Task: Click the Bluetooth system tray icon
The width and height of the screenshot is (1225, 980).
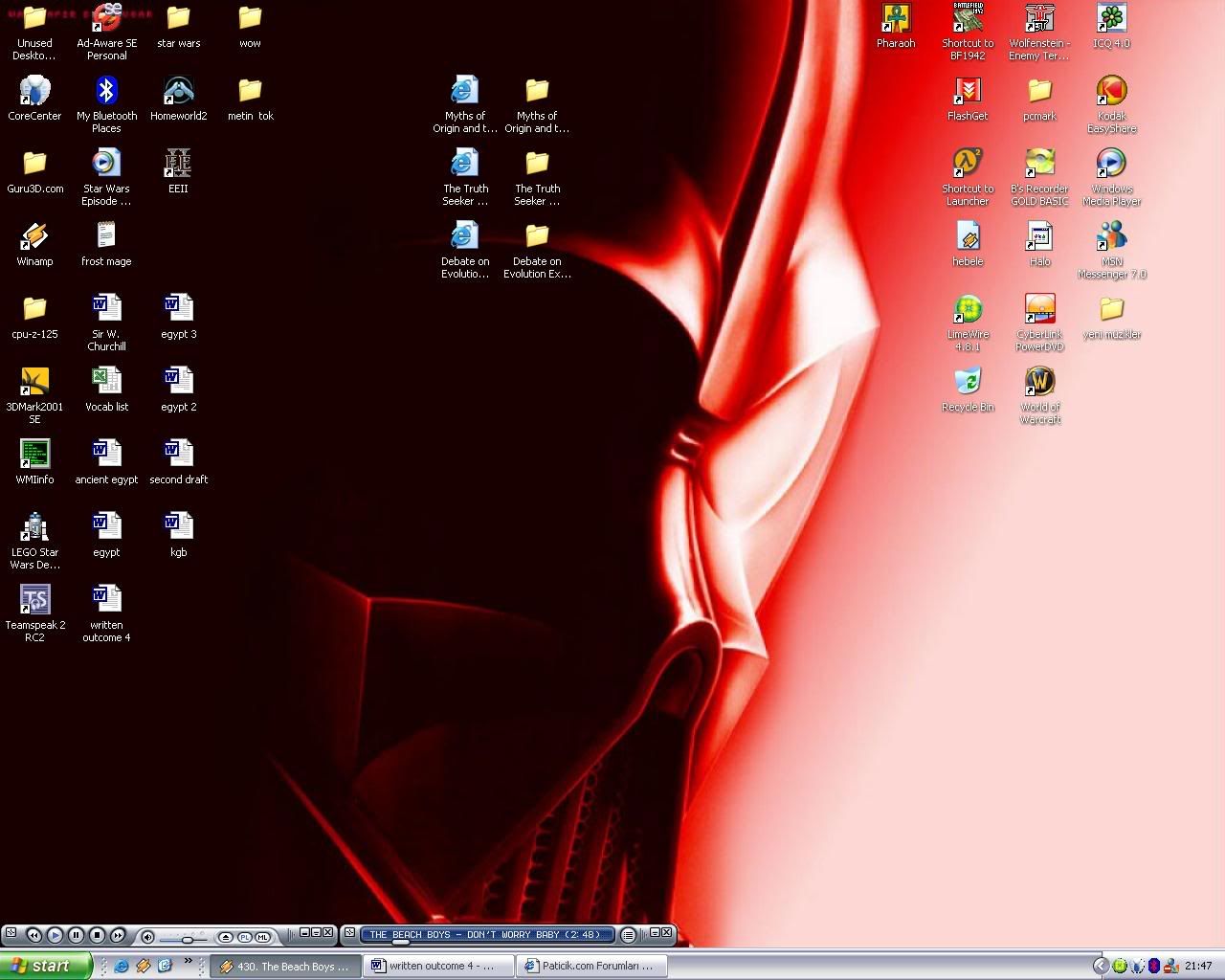Action: 1154,966
